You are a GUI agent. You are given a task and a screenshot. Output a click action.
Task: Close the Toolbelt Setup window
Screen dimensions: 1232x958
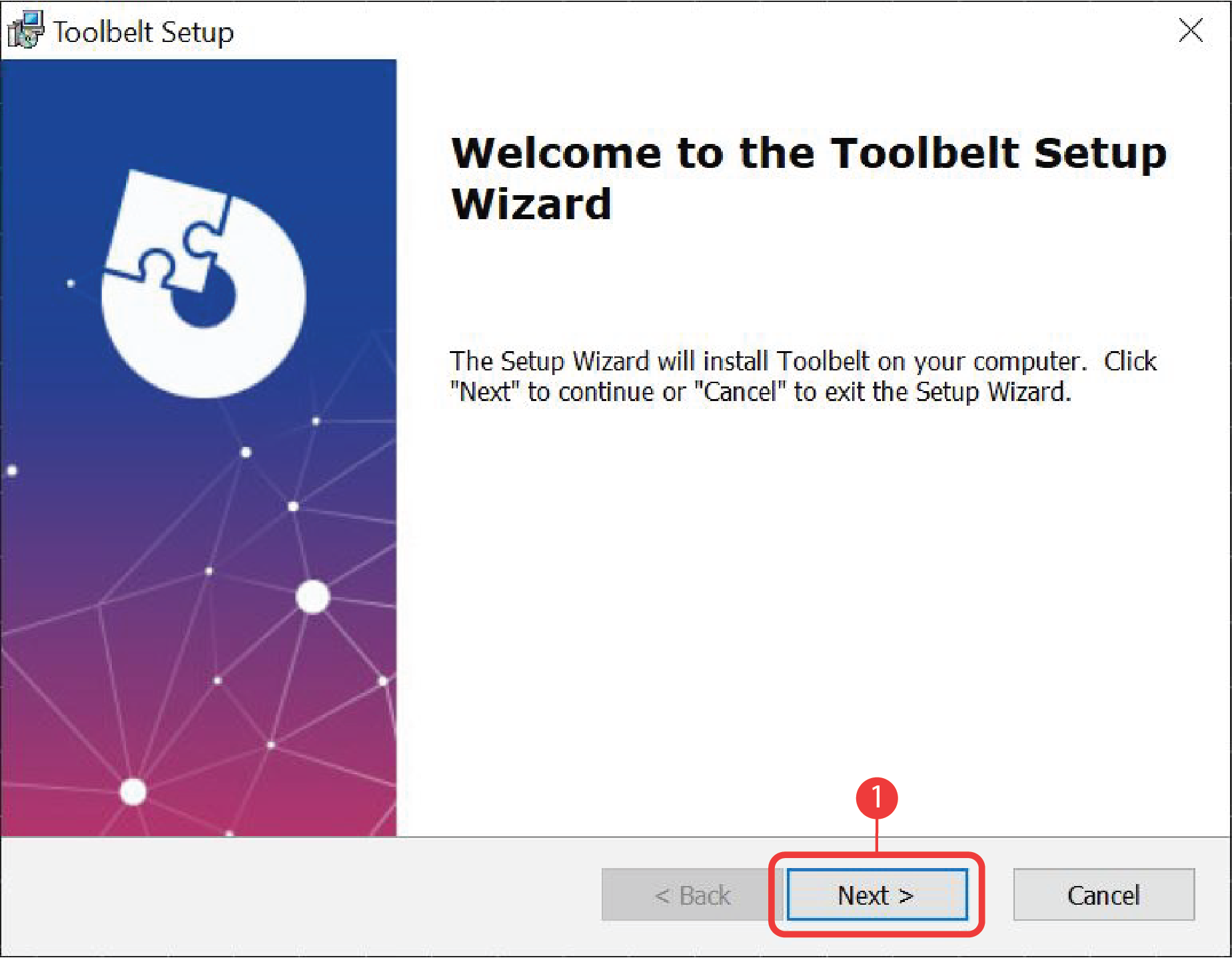coord(1191,30)
